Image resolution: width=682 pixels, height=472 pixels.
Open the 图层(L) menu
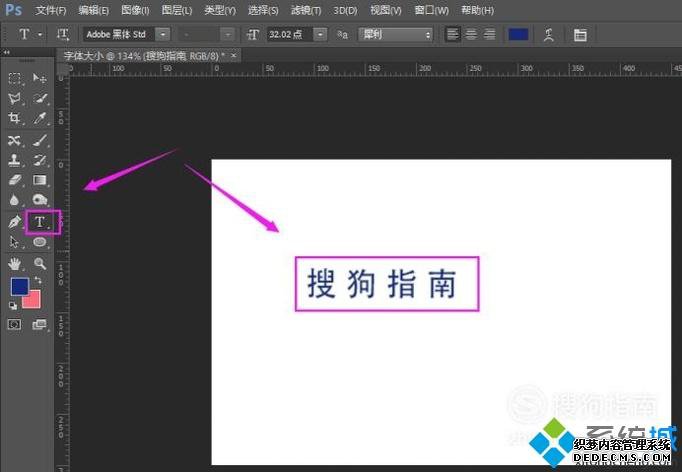pos(177,10)
